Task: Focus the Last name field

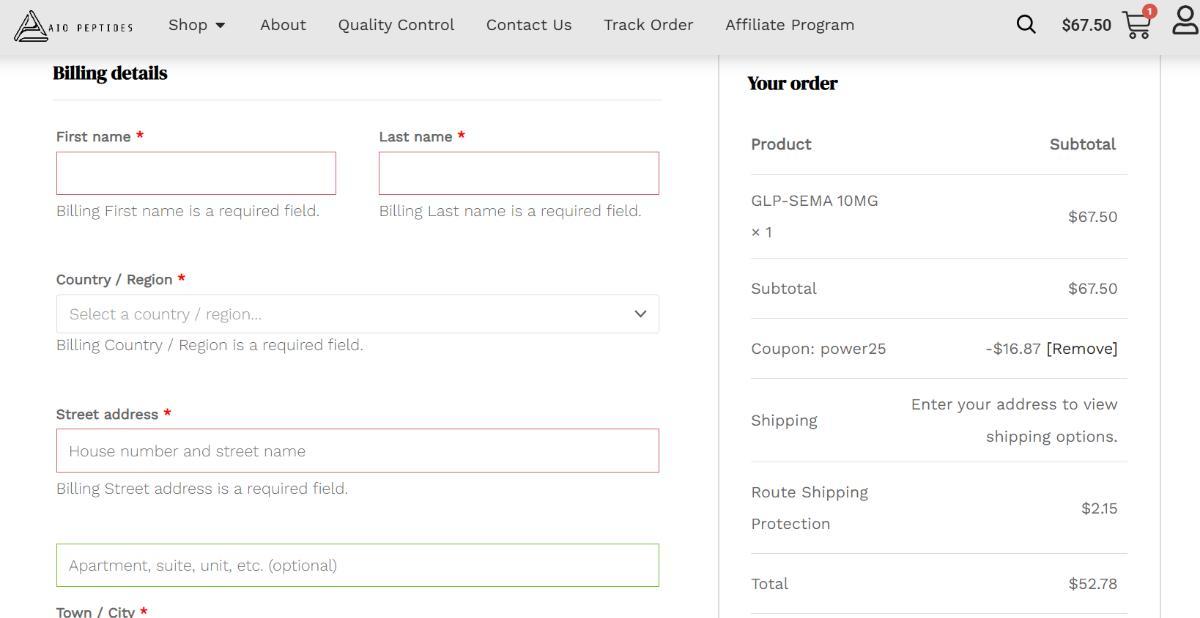Action: [x=518, y=173]
